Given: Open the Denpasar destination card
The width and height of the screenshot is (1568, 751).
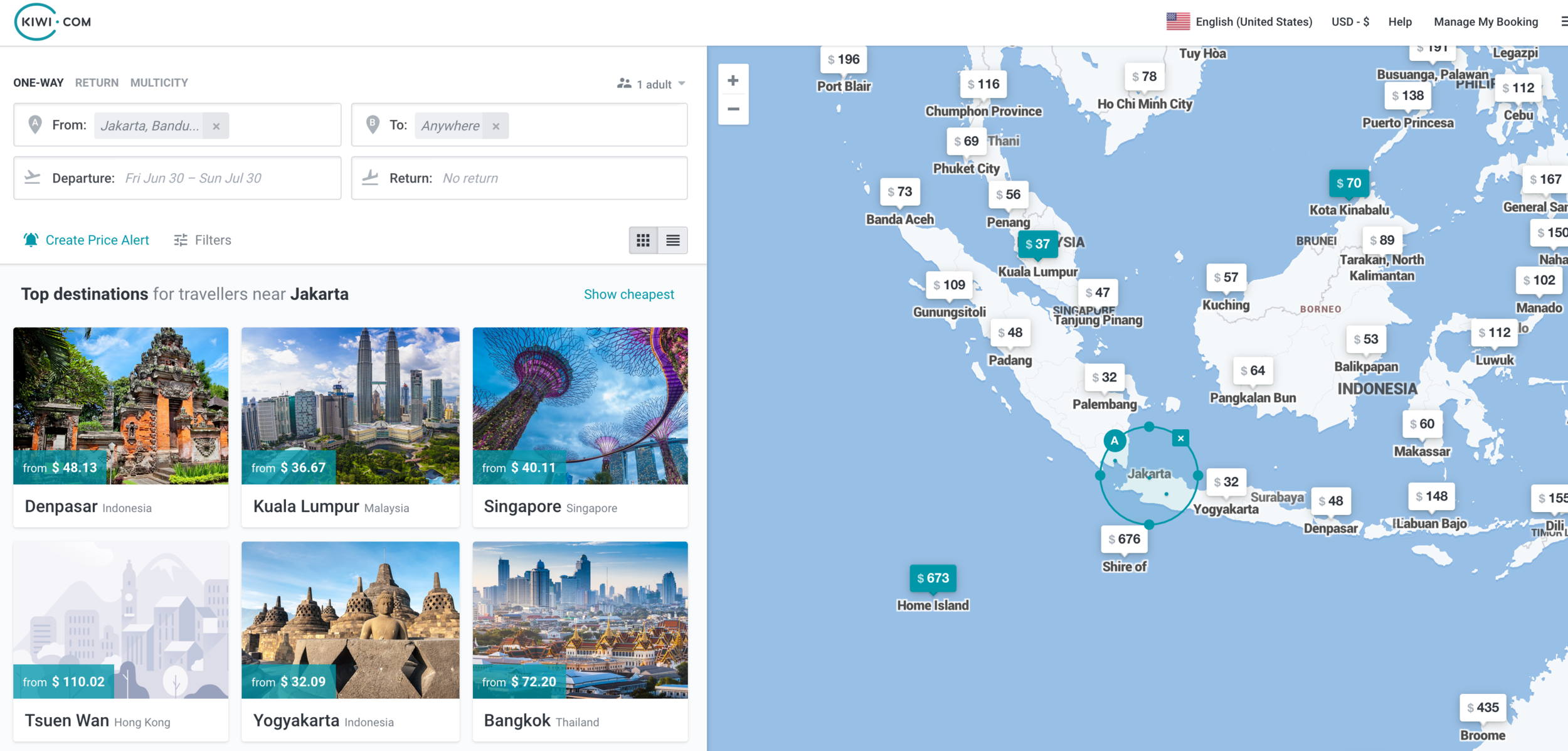Looking at the screenshot, I should click(x=120, y=427).
